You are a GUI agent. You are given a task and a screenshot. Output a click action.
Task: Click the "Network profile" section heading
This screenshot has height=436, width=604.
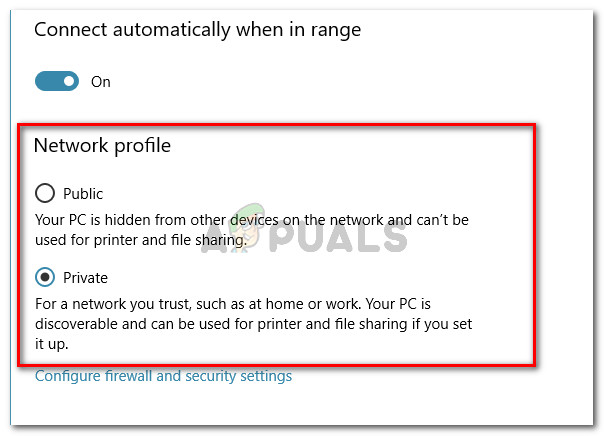[102, 146]
